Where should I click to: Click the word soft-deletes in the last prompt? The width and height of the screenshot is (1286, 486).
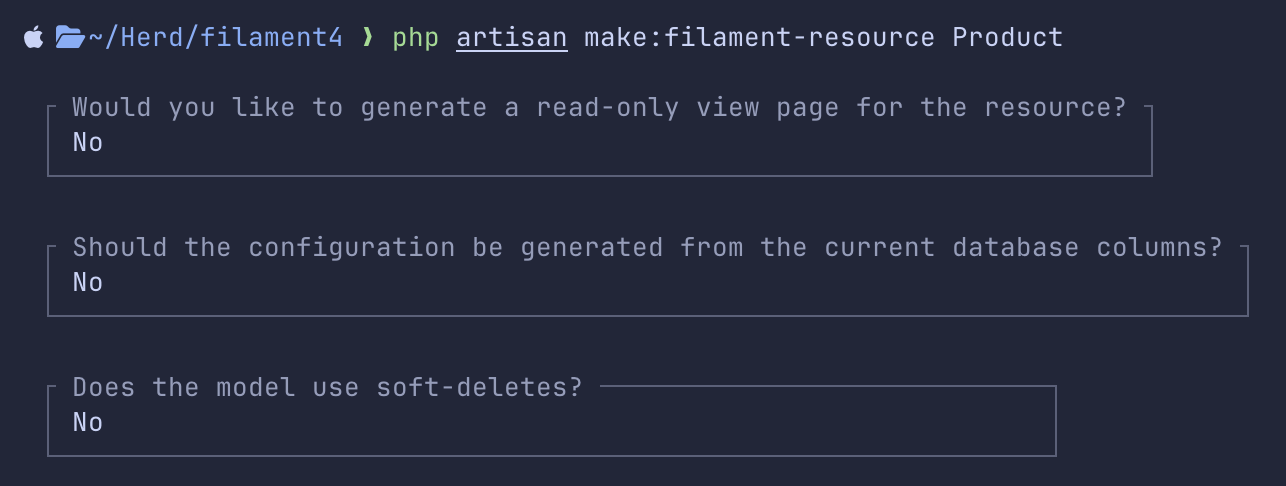[x=472, y=387]
